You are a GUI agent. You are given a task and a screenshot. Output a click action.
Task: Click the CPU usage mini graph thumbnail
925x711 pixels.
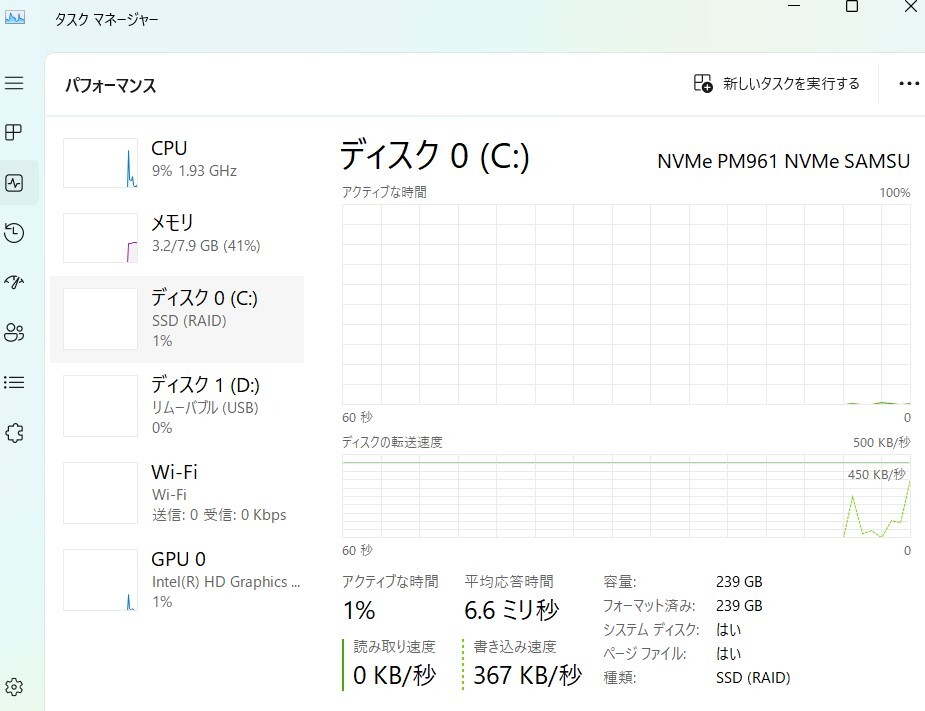(x=100, y=162)
